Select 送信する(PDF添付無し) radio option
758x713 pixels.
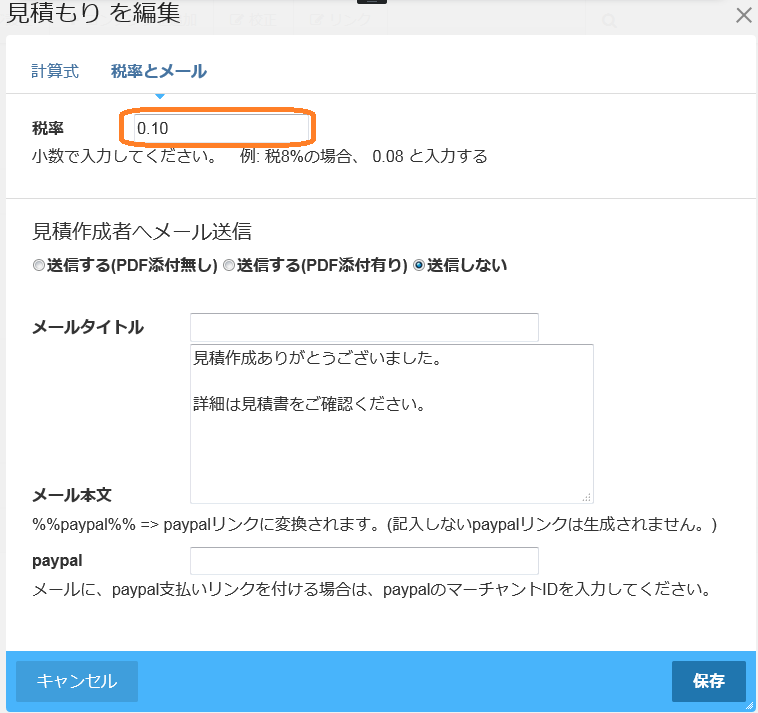pos(39,266)
